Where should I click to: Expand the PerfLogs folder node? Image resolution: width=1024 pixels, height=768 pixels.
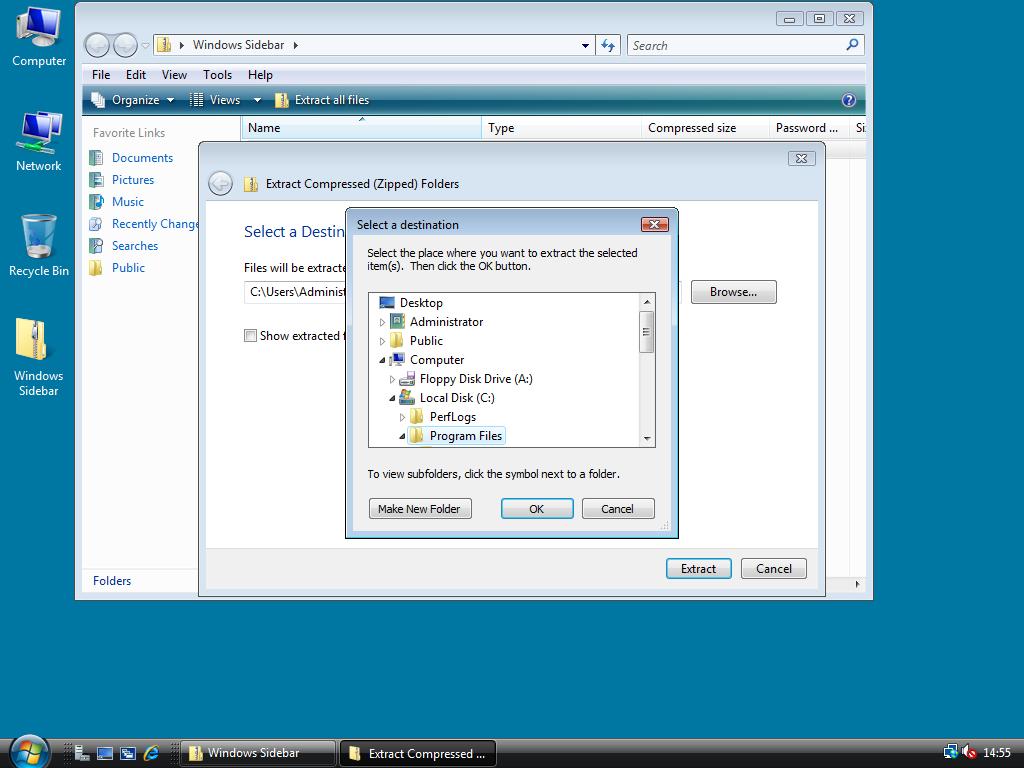pos(402,417)
